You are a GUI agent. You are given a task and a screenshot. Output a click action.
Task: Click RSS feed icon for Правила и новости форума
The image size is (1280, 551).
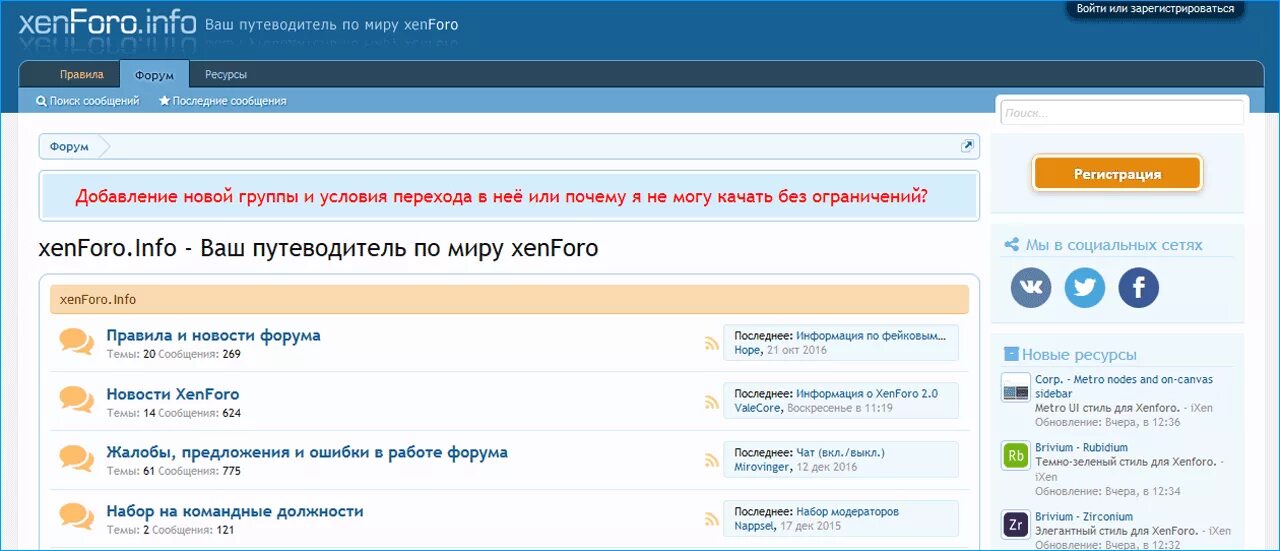711,343
